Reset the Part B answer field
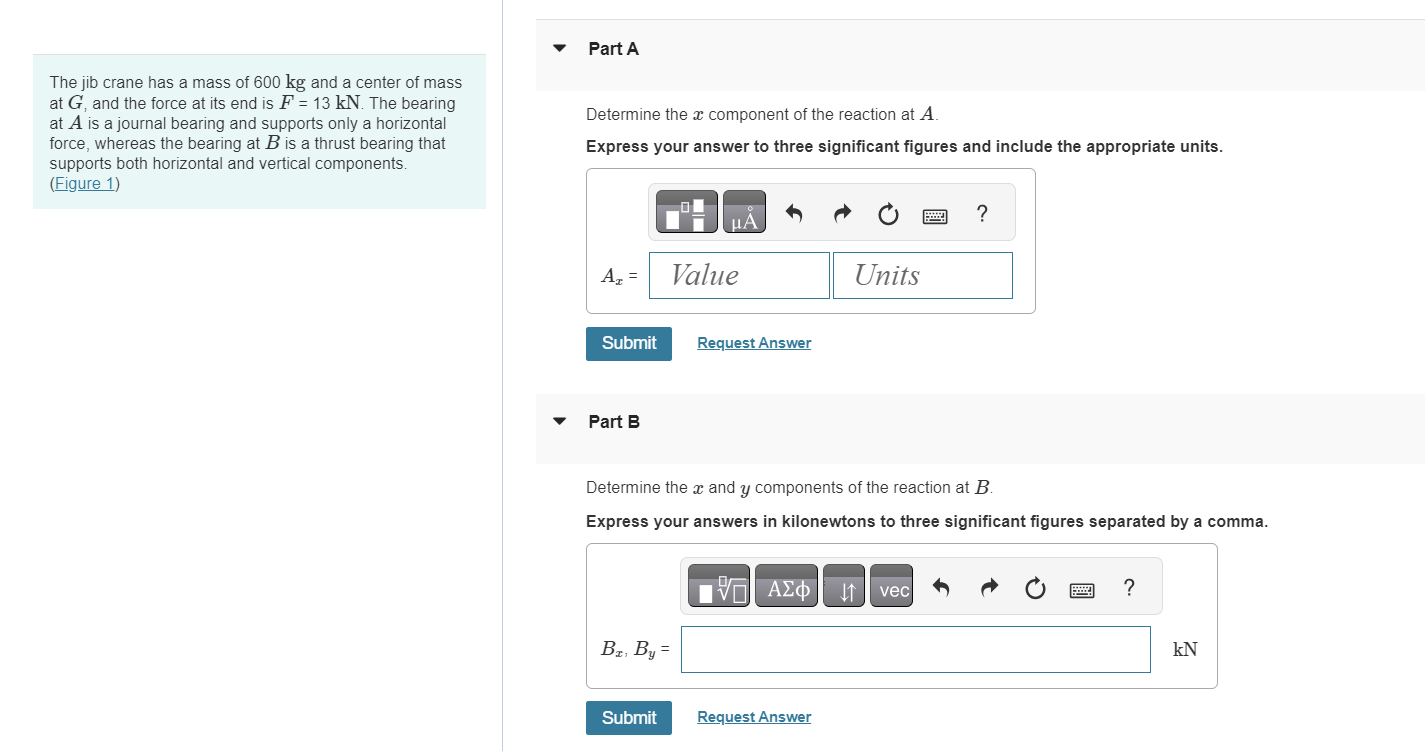The image size is (1425, 751). (1035, 588)
